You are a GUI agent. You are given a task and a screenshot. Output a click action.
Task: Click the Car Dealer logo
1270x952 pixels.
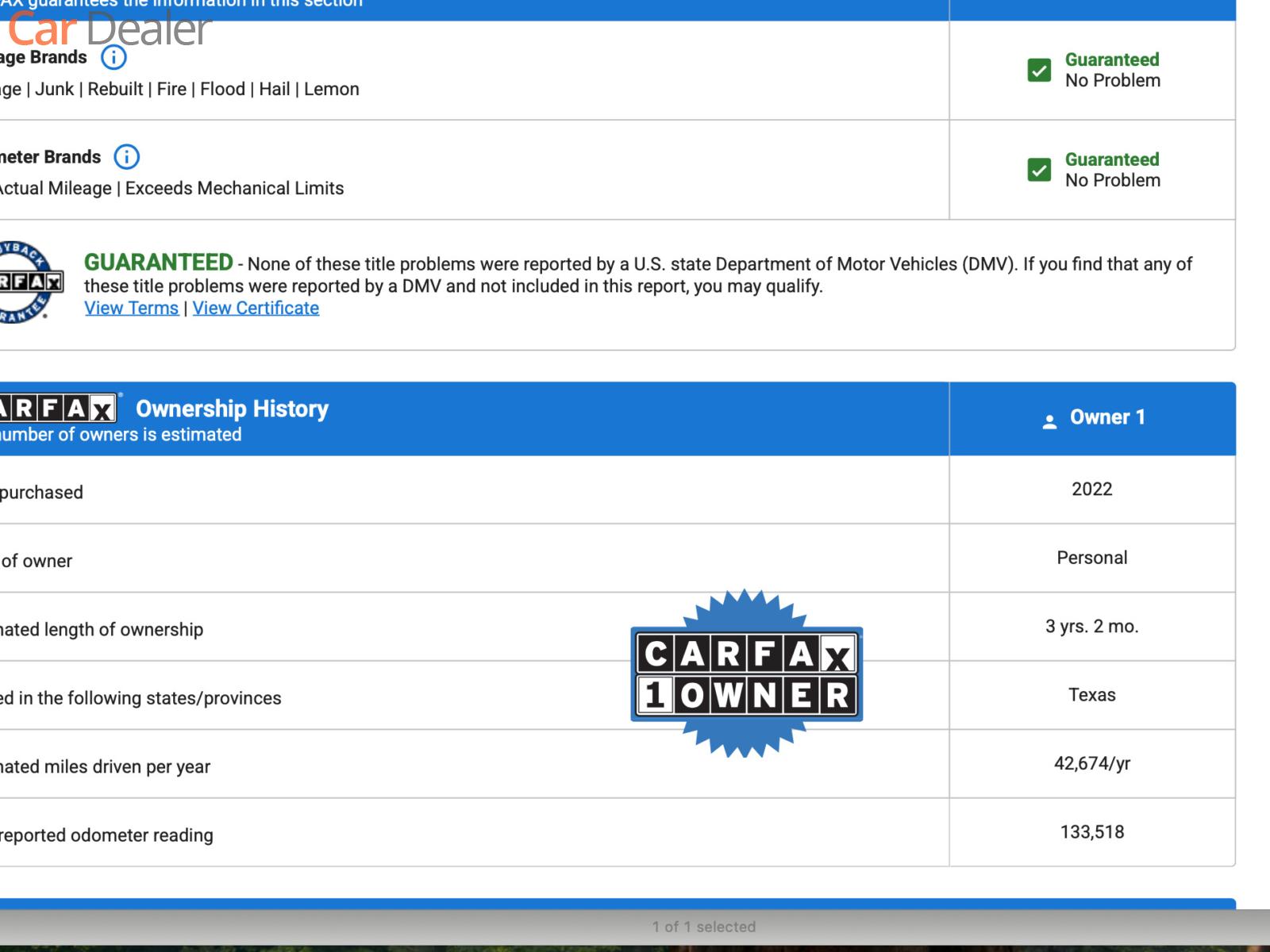[110, 29]
